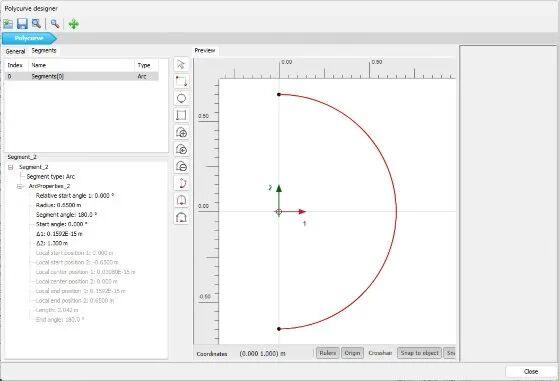
Task: Open the Segments tab
Action: [x=44, y=51]
